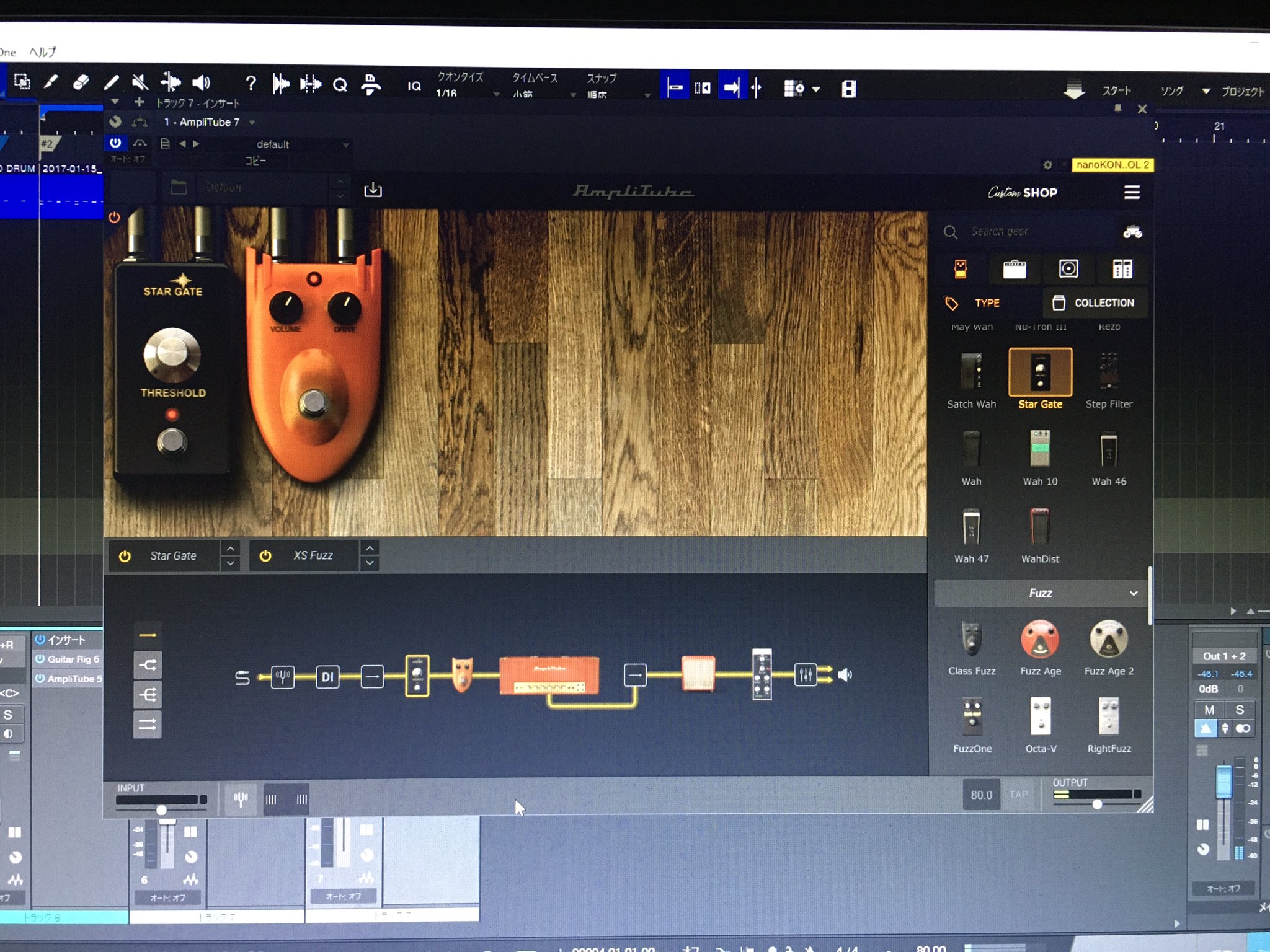This screenshot has width=1270, height=952.
Task: Select the amplifier category icon
Action: point(1015,269)
